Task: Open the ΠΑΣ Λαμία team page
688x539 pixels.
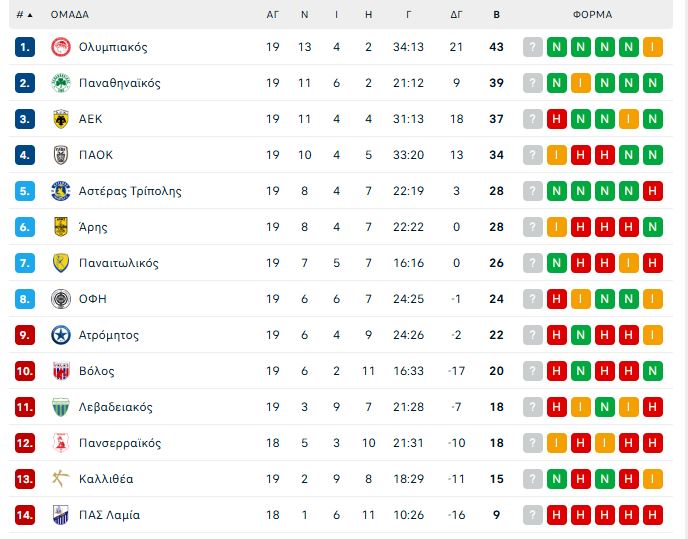Action: coord(109,515)
